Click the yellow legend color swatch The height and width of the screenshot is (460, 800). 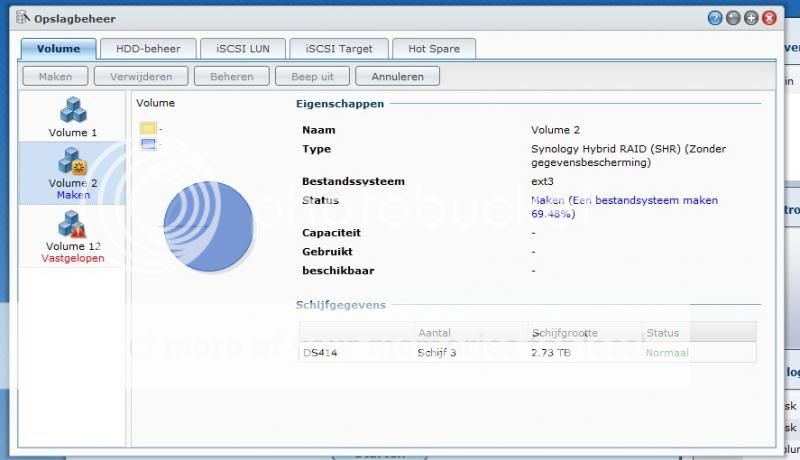click(x=148, y=128)
